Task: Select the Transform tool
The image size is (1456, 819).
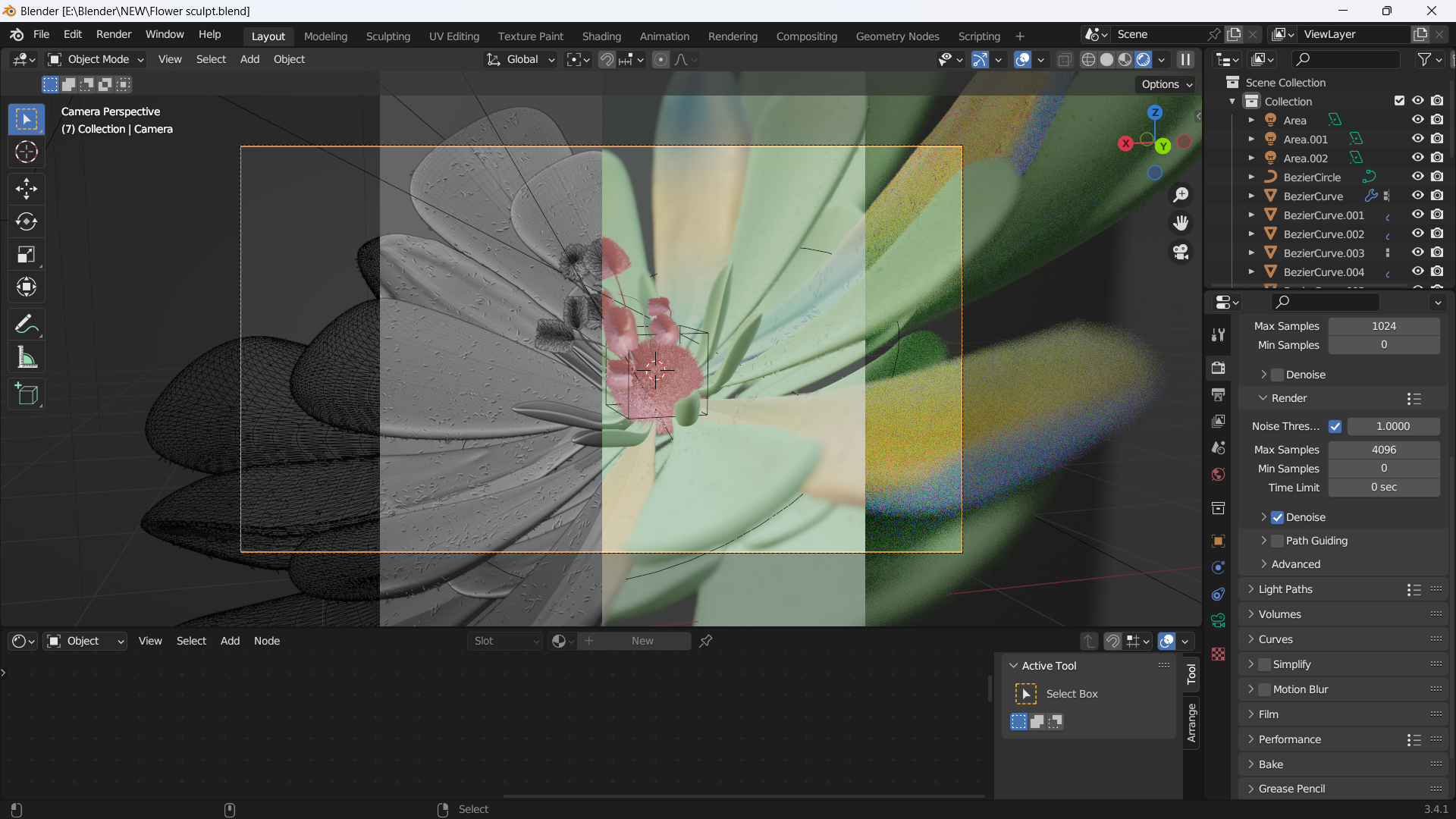Action: (27, 287)
